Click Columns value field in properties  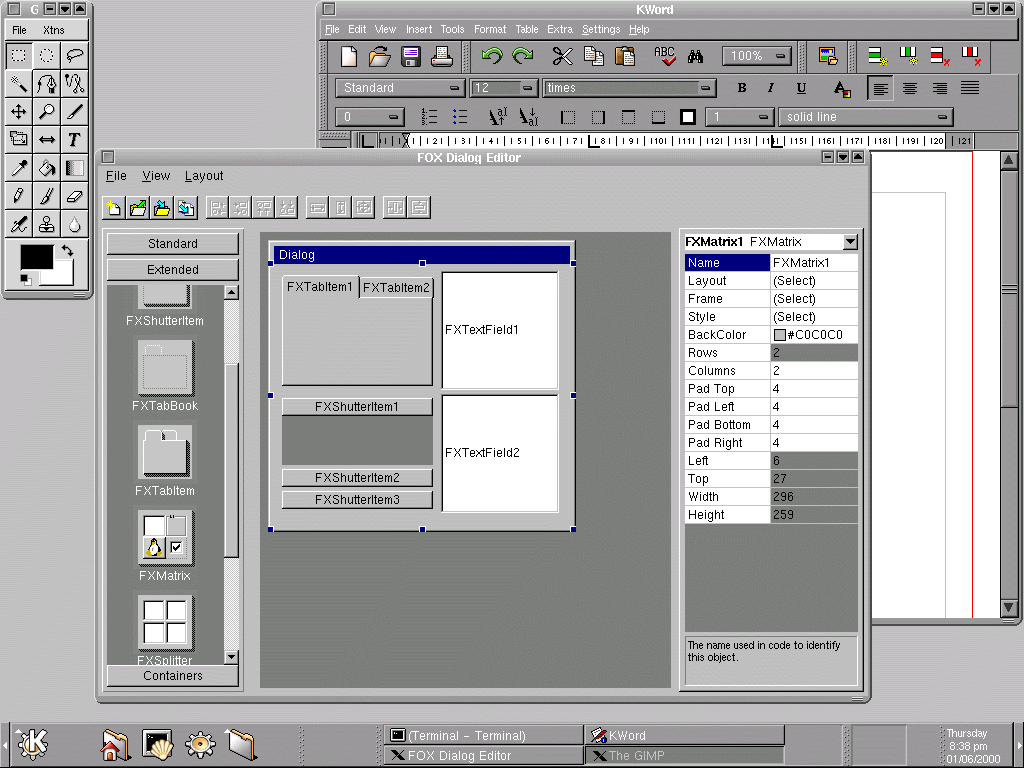[x=814, y=371]
